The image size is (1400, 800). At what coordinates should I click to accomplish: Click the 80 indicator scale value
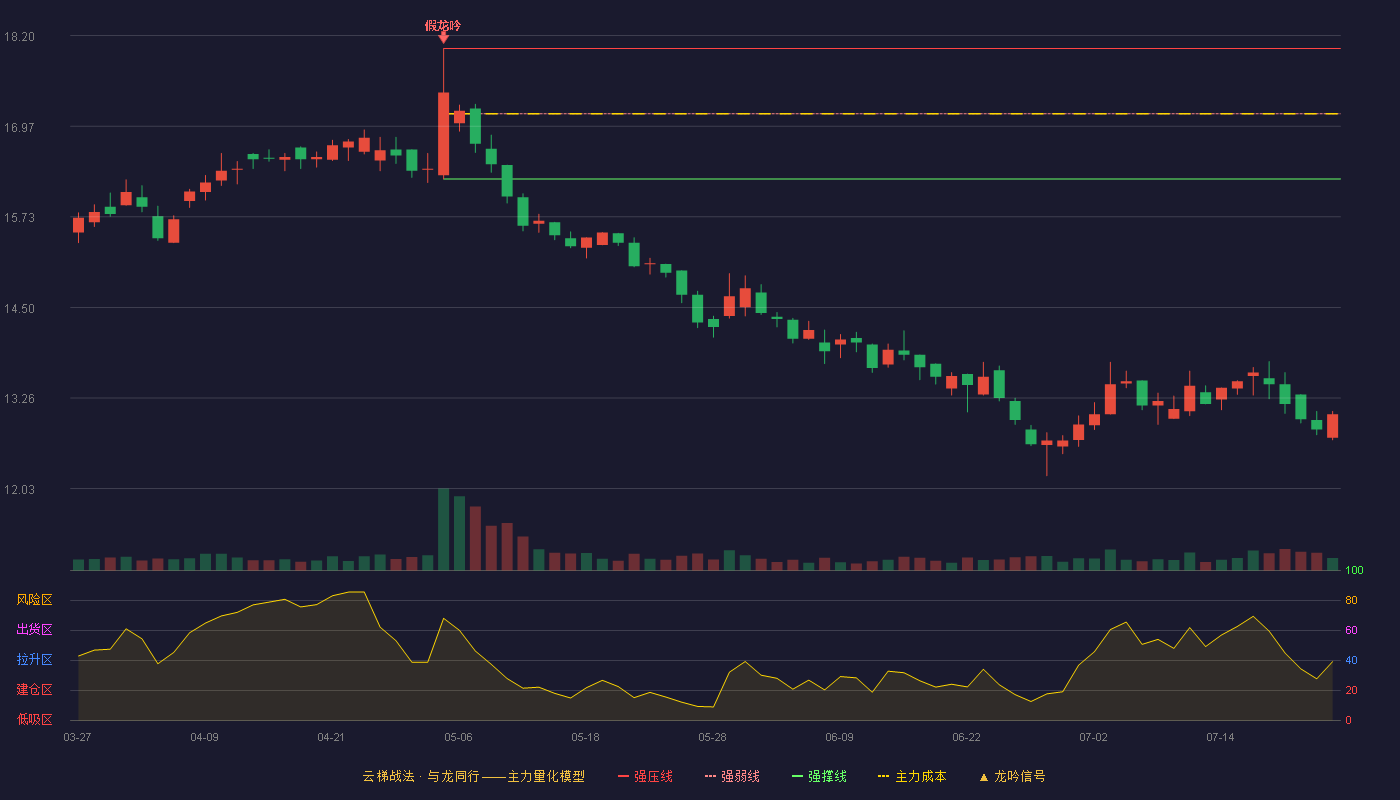pos(1351,600)
